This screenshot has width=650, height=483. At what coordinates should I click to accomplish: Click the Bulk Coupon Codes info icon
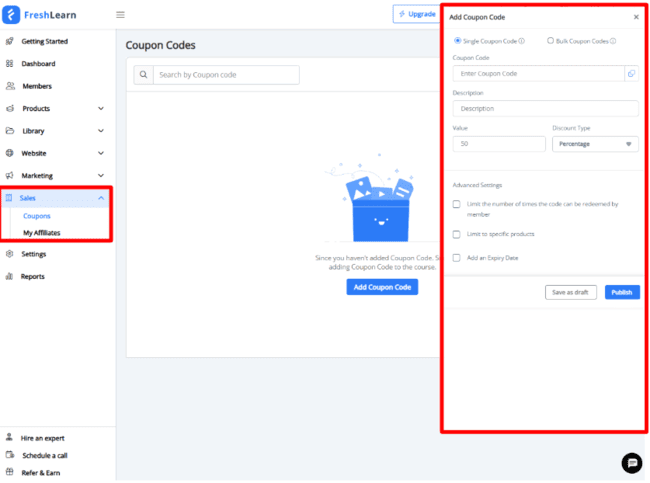[613, 41]
